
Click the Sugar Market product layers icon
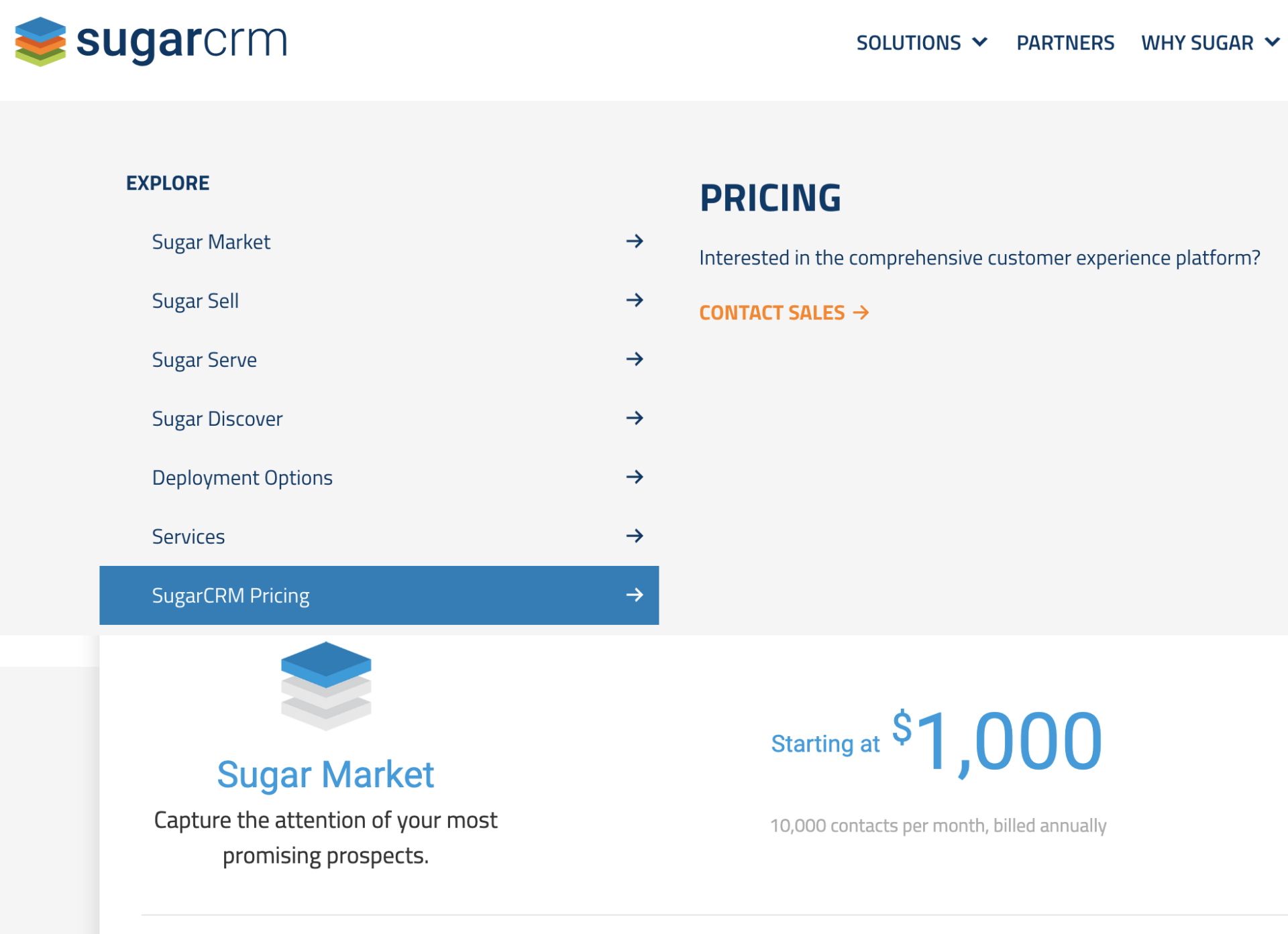click(x=326, y=686)
